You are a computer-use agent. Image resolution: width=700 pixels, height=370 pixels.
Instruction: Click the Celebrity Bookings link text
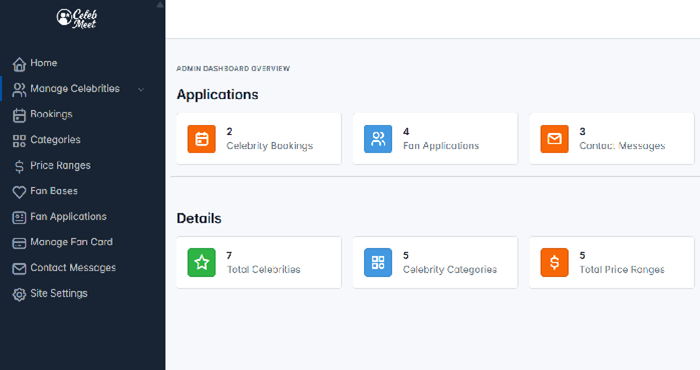(x=270, y=146)
